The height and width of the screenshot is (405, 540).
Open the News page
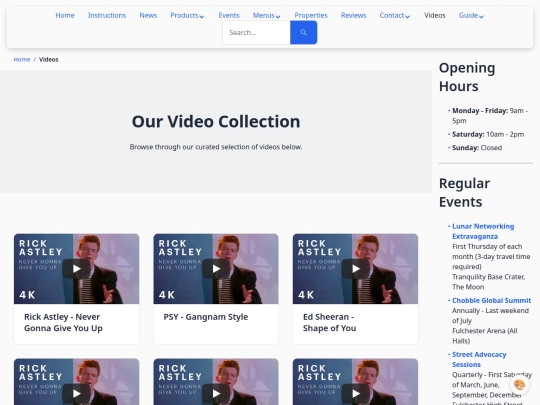click(148, 15)
